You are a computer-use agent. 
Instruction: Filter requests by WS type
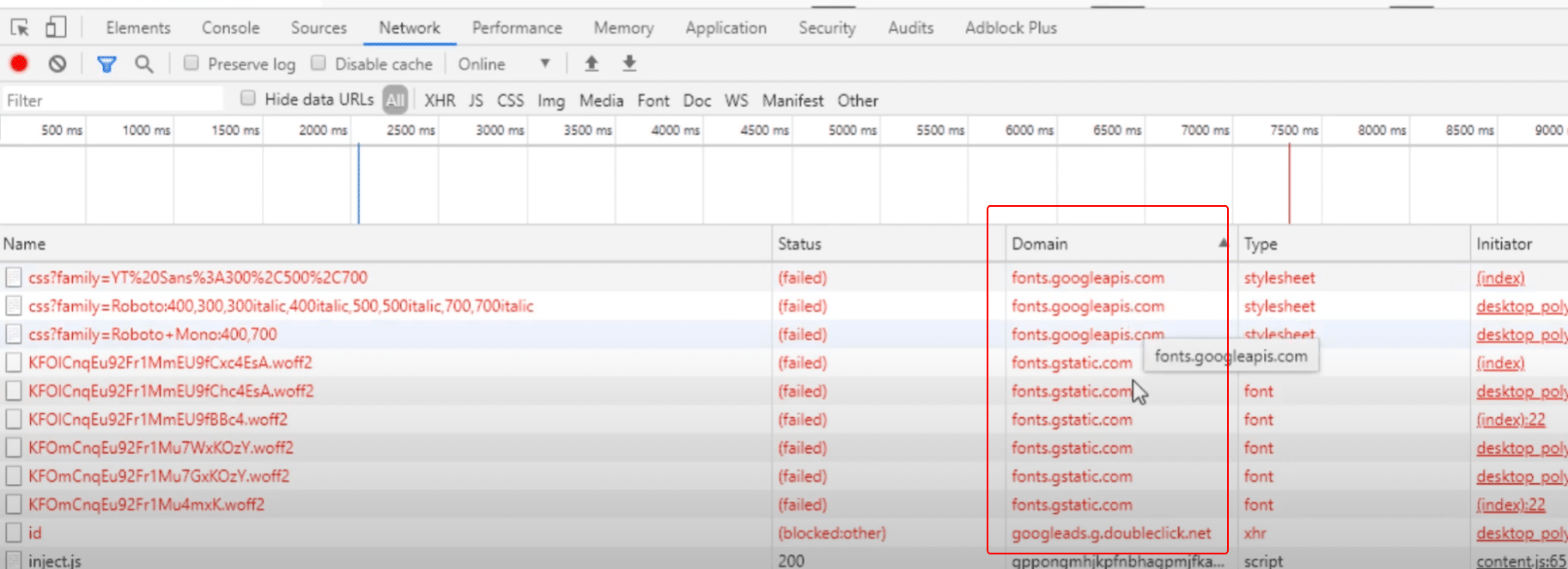pyautogui.click(x=736, y=100)
